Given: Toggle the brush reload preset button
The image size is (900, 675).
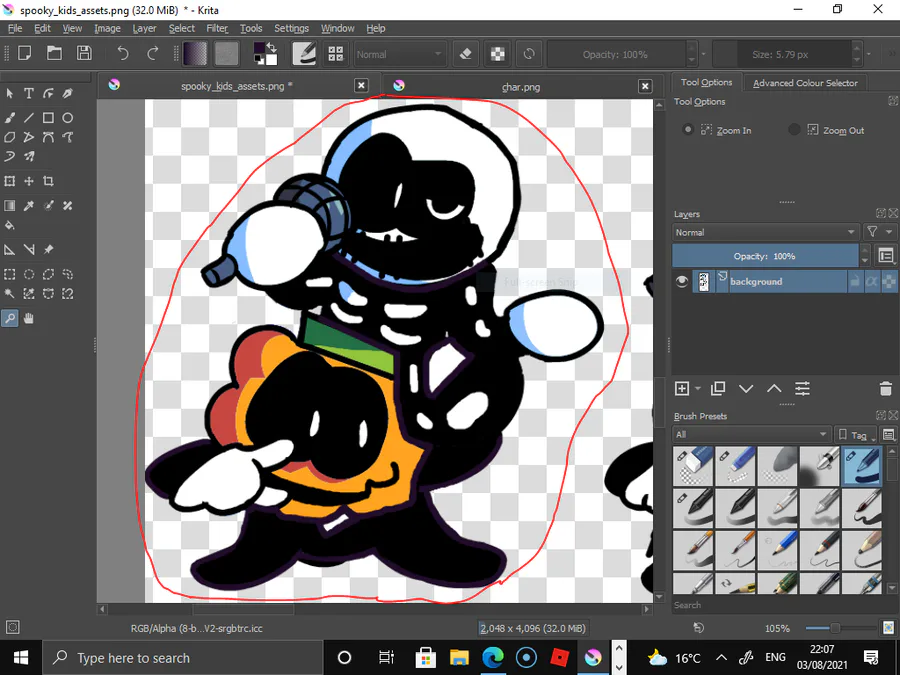Looking at the screenshot, I should (529, 54).
